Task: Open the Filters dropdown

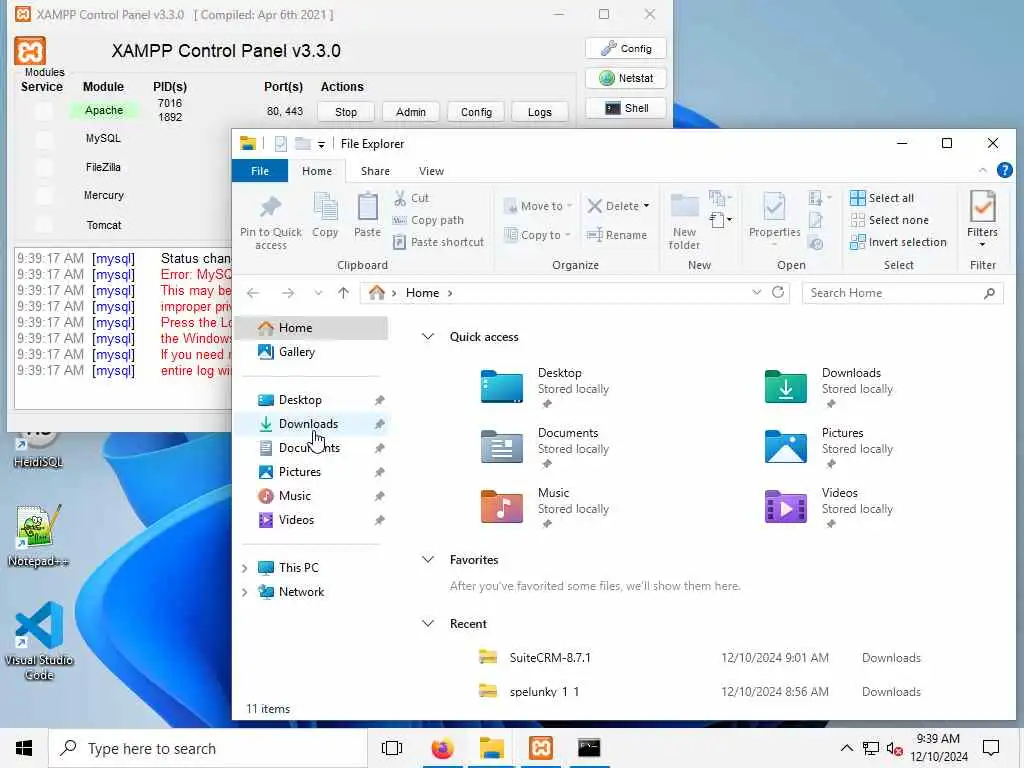Action: coord(982,220)
